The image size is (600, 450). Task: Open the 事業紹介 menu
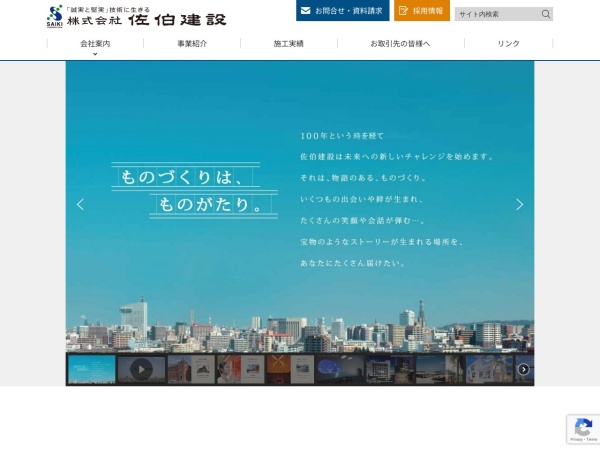pos(192,44)
